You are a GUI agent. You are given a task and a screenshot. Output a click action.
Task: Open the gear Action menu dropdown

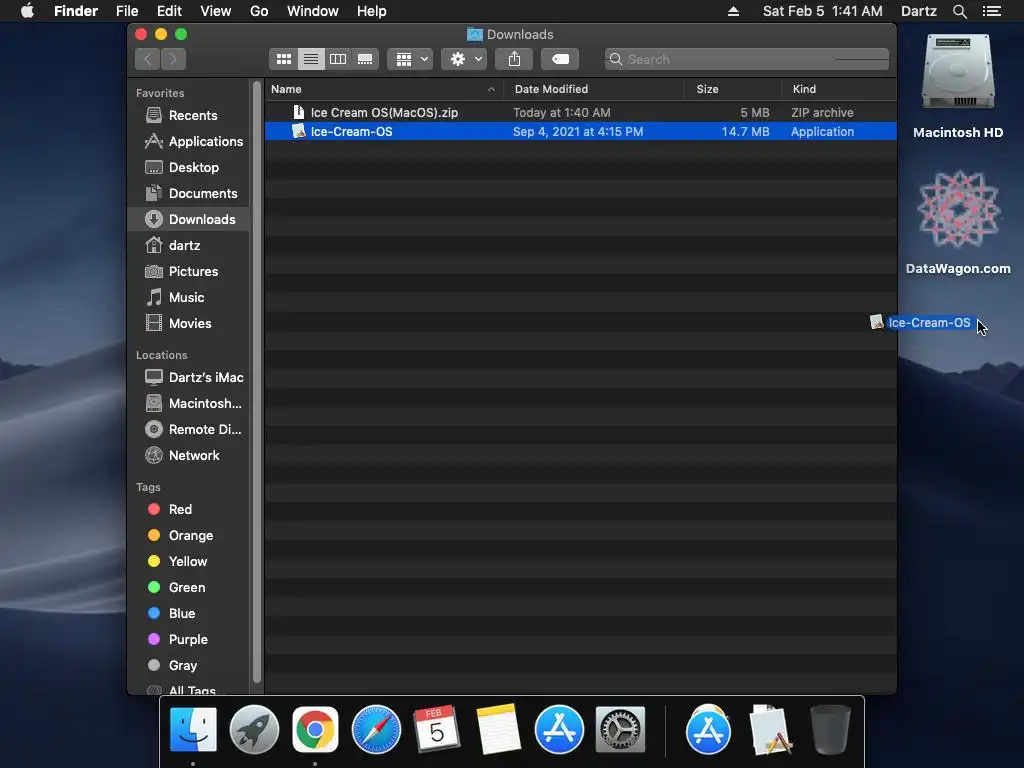point(464,59)
